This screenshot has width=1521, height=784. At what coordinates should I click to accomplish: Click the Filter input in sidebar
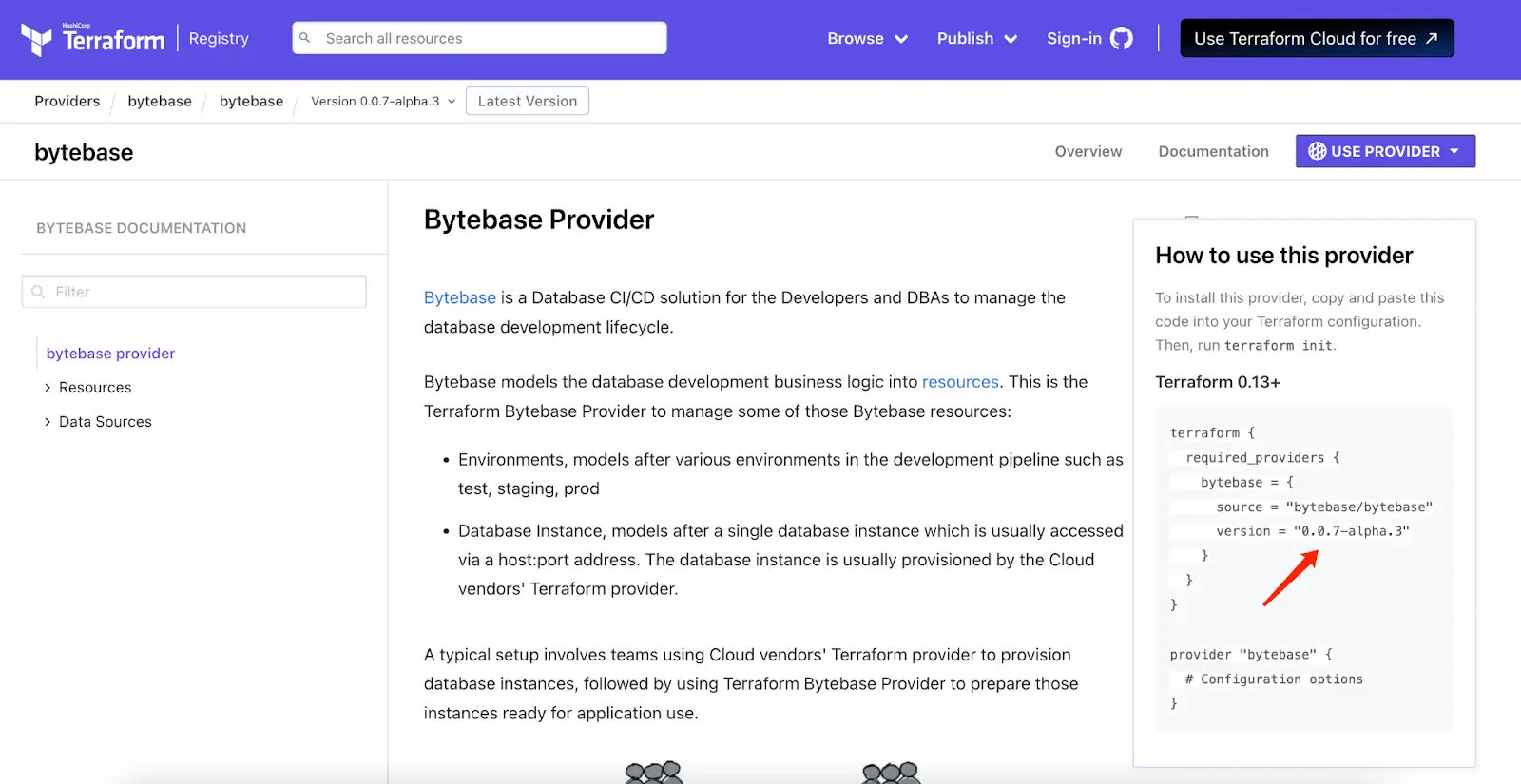194,292
